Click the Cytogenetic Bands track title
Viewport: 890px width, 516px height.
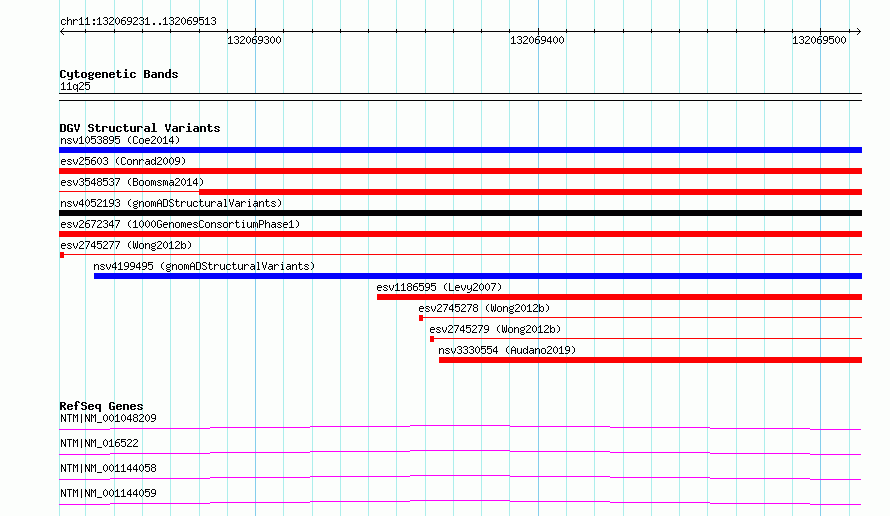pyautogui.click(x=119, y=74)
